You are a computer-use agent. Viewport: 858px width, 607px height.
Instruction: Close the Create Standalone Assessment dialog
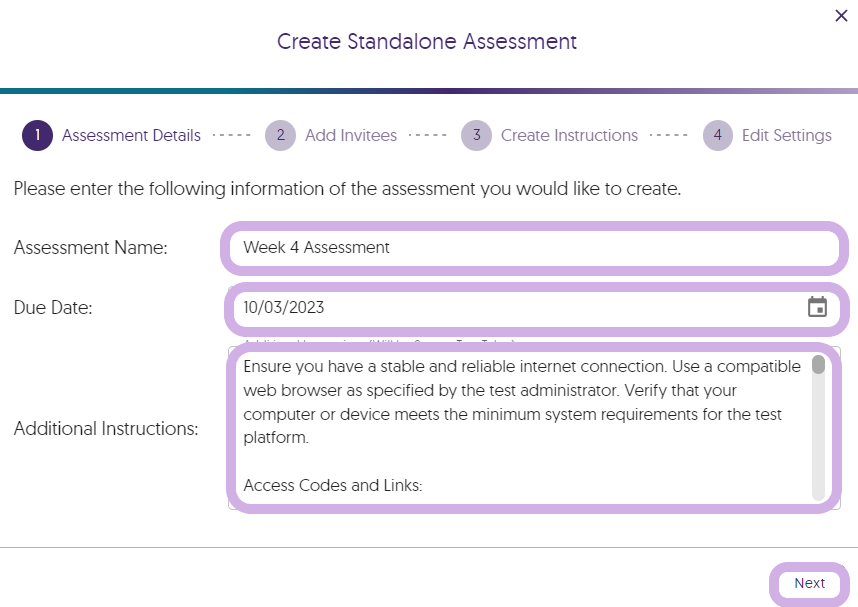[841, 15]
